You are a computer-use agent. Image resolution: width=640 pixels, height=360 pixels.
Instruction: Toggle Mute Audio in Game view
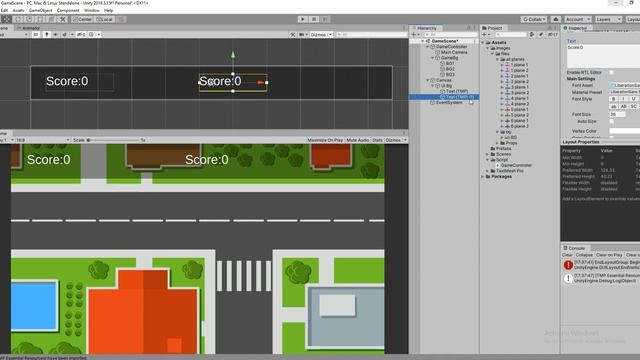click(x=358, y=140)
